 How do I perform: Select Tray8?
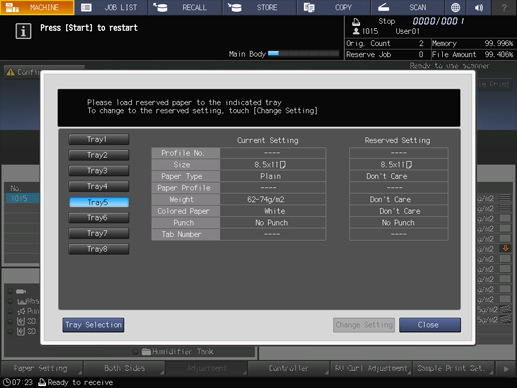(99, 249)
